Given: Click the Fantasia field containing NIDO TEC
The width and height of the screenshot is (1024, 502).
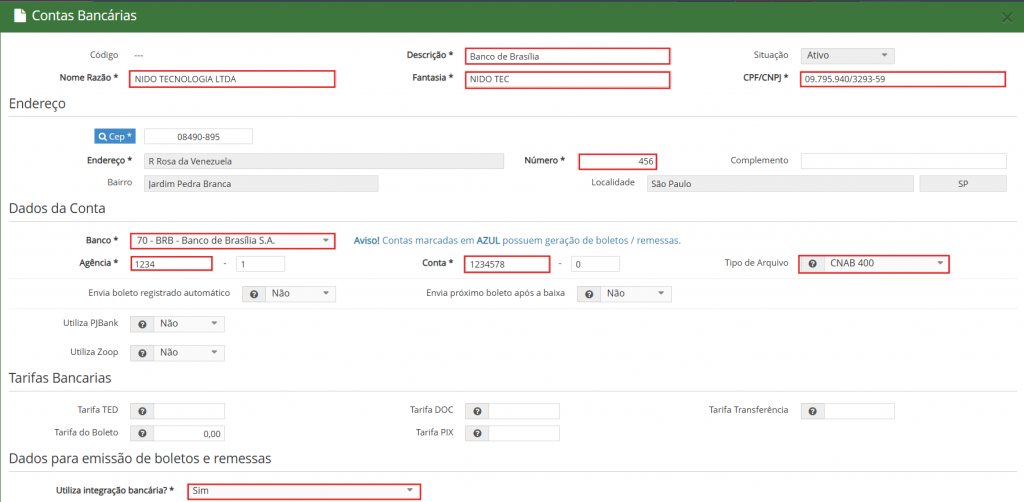Looking at the screenshot, I should click(568, 80).
